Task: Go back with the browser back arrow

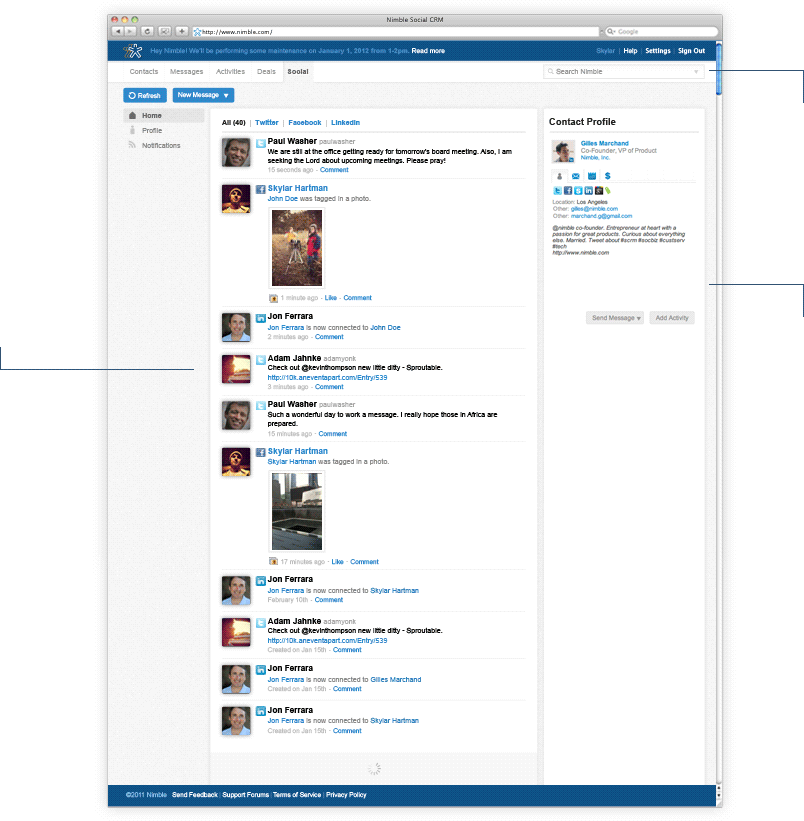Action: [x=118, y=31]
